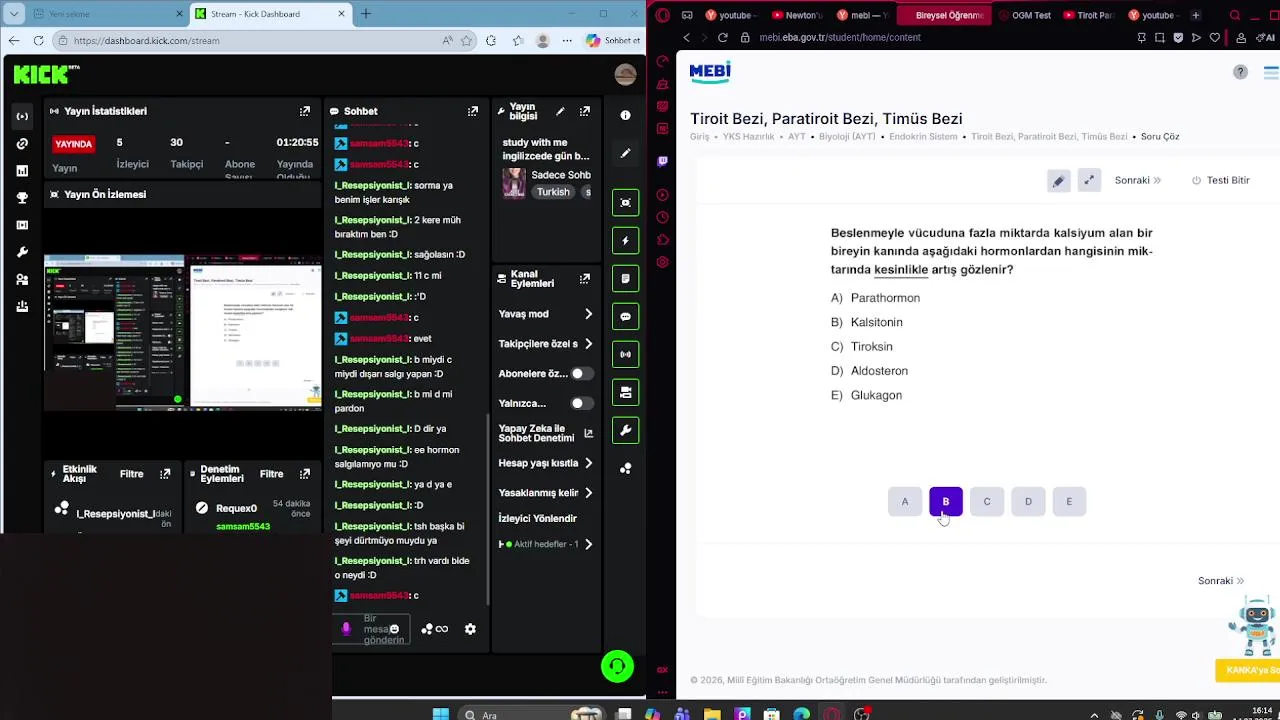Open Twitch icon in Opera sidebar
Image resolution: width=1280 pixels, height=720 pixels.
coord(662,161)
